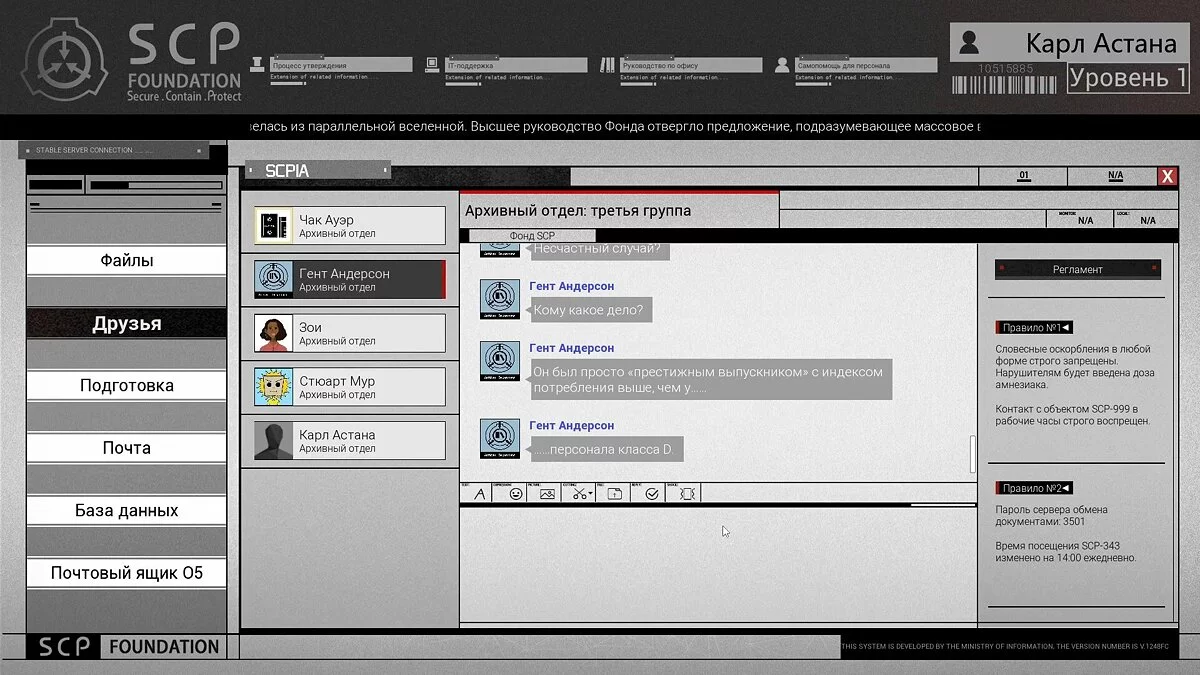Click the checkmark notify icon in toolbar
Viewport: 1200px width, 675px height.
[651, 494]
